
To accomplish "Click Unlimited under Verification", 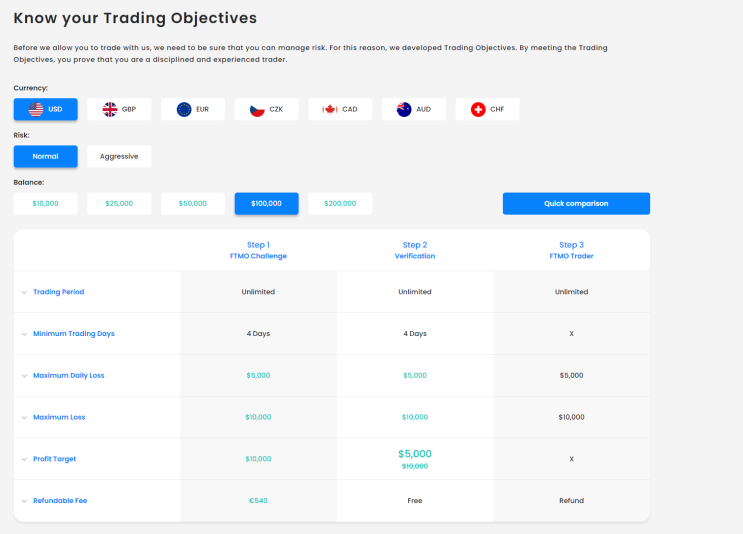I will tap(415, 292).
